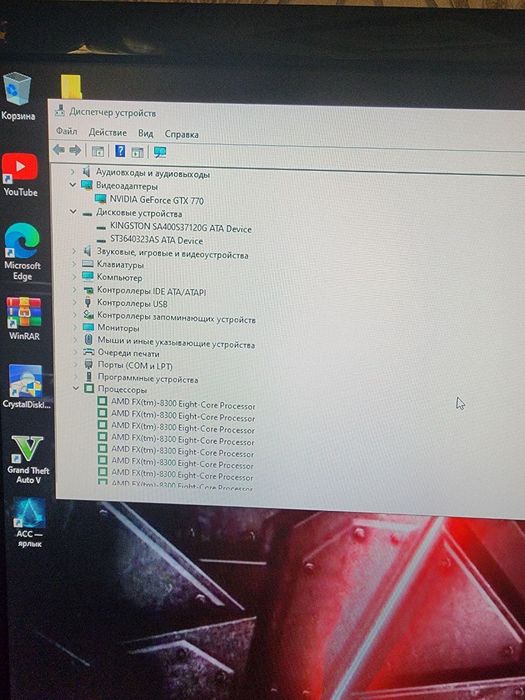Expand Аудиовходы и аудиовыходы category
The height and width of the screenshot is (700, 525).
(x=73, y=171)
